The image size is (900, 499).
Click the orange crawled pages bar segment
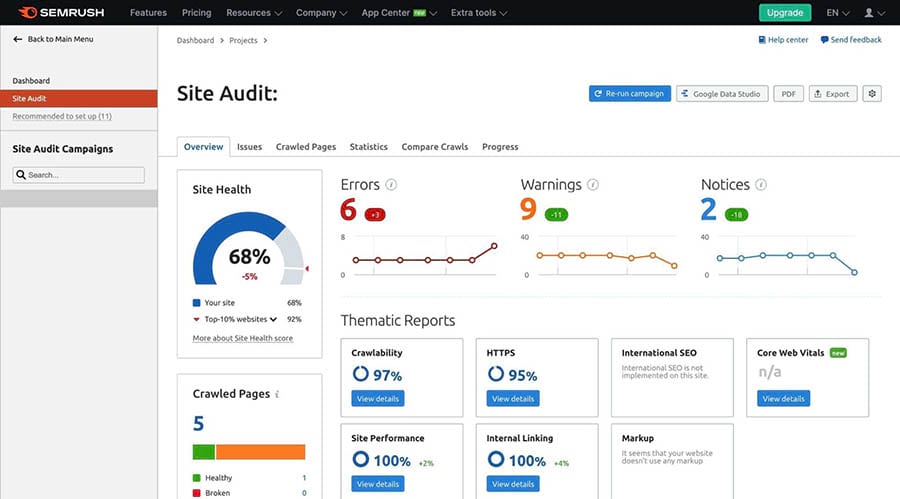click(x=260, y=451)
